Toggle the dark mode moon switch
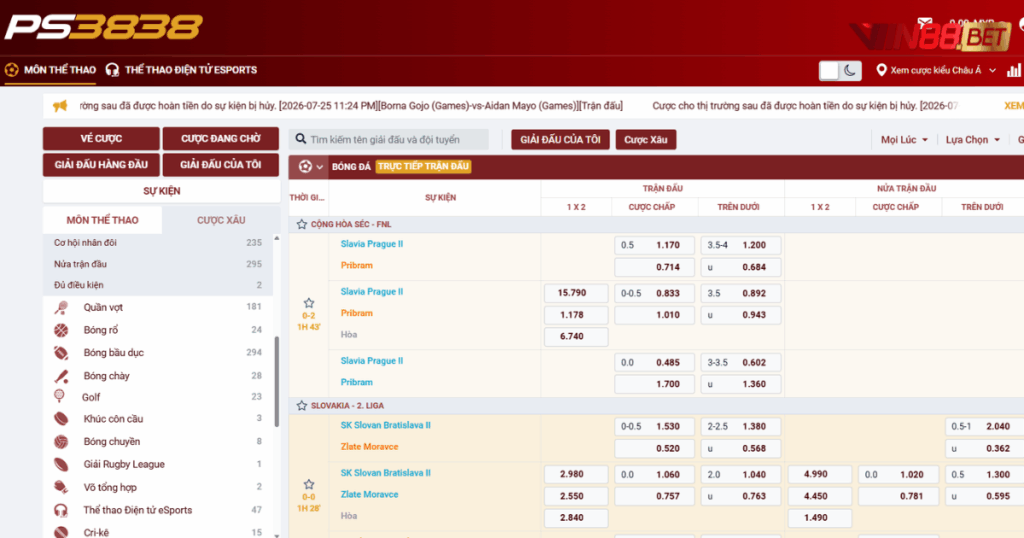 [840, 71]
